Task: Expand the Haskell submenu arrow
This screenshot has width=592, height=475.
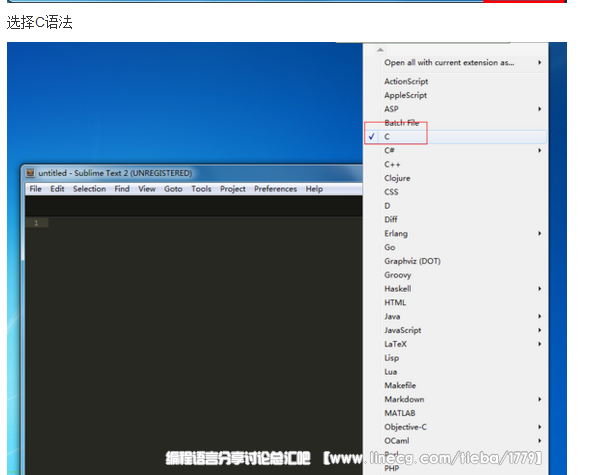Action: pyautogui.click(x=540, y=289)
